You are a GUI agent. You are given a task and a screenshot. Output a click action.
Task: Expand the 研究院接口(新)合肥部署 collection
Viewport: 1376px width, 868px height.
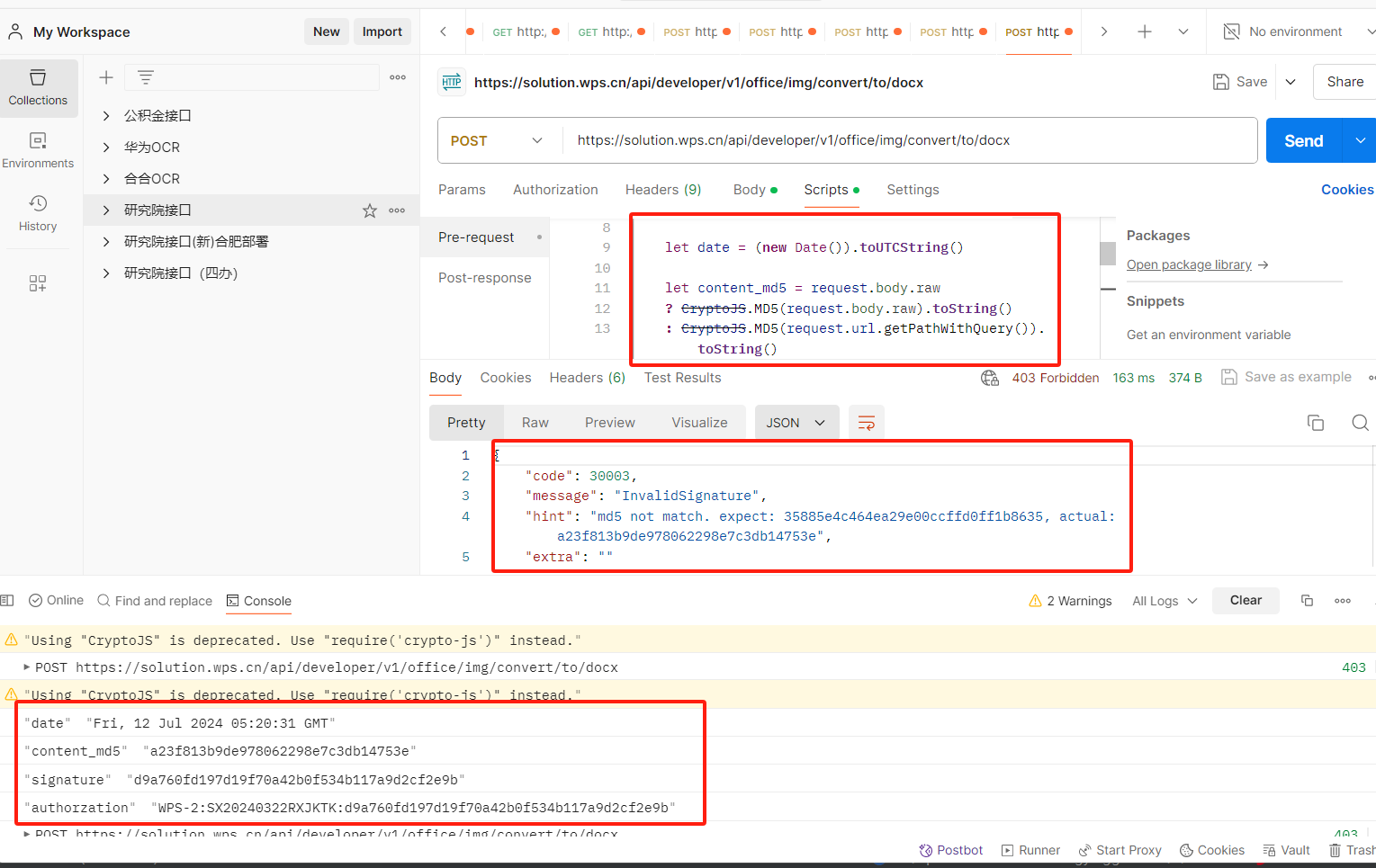pyautogui.click(x=106, y=242)
